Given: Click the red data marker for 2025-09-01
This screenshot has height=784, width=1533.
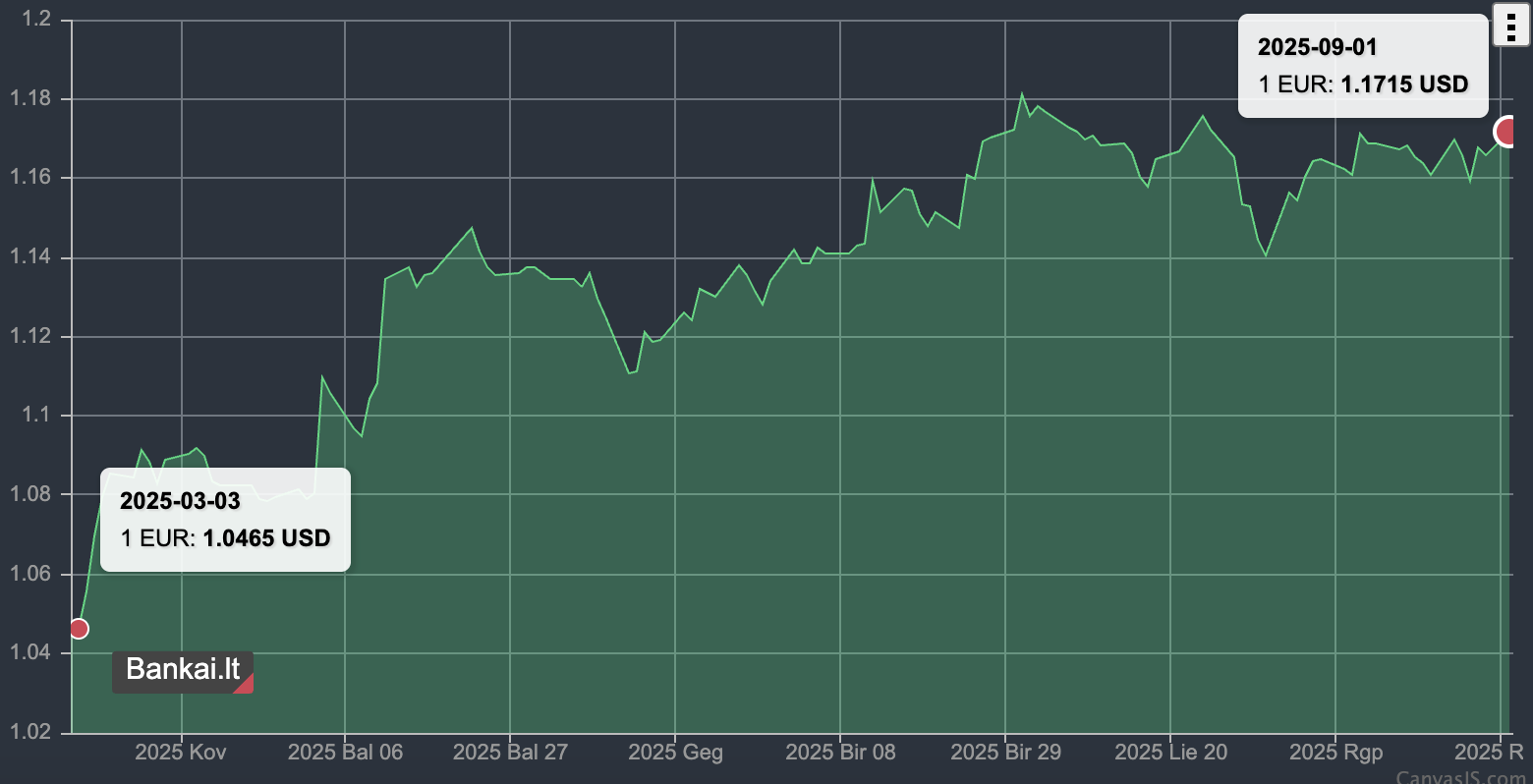Looking at the screenshot, I should (x=1507, y=131).
